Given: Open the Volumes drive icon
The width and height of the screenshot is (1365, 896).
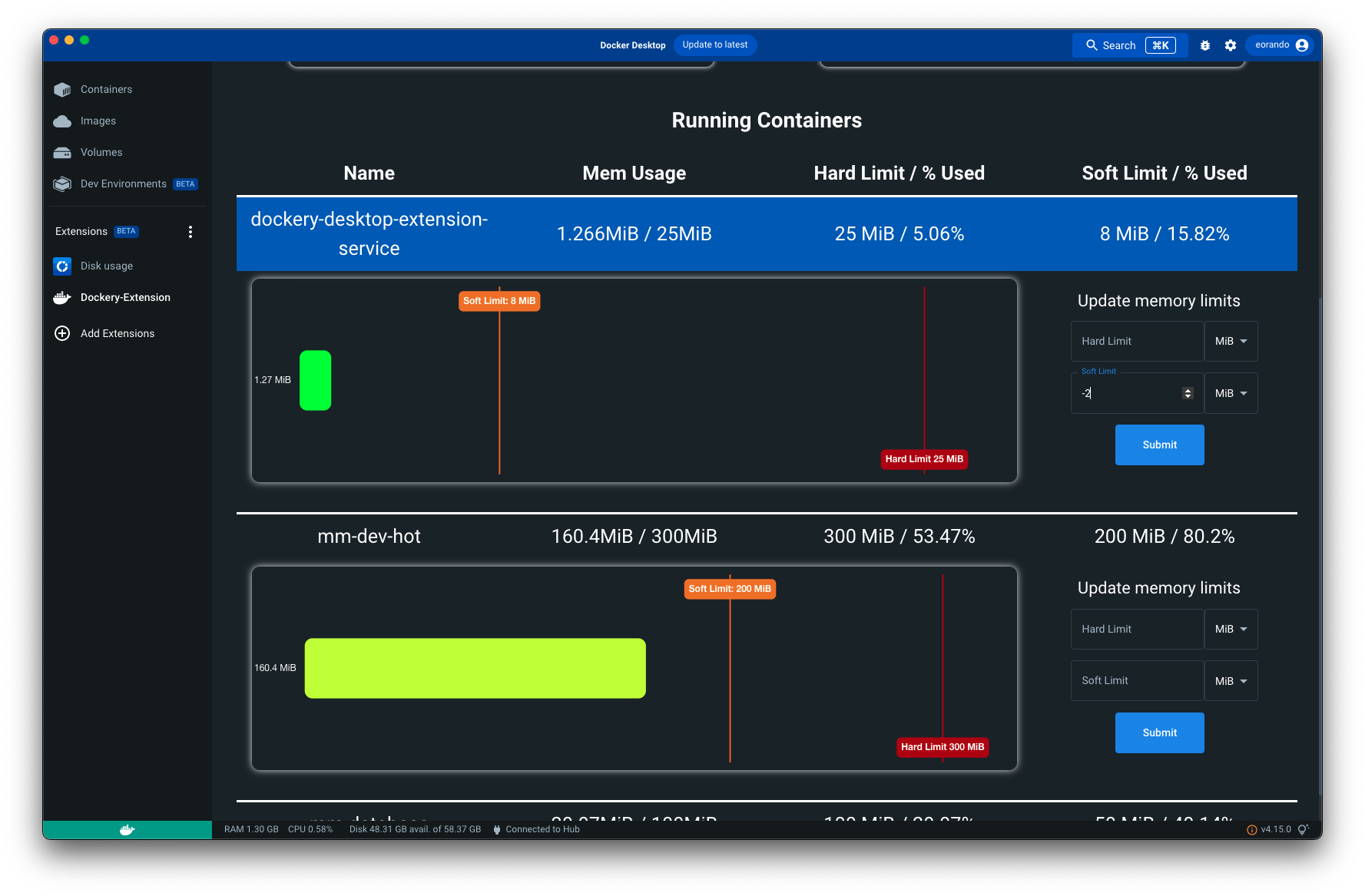Looking at the screenshot, I should (x=62, y=153).
